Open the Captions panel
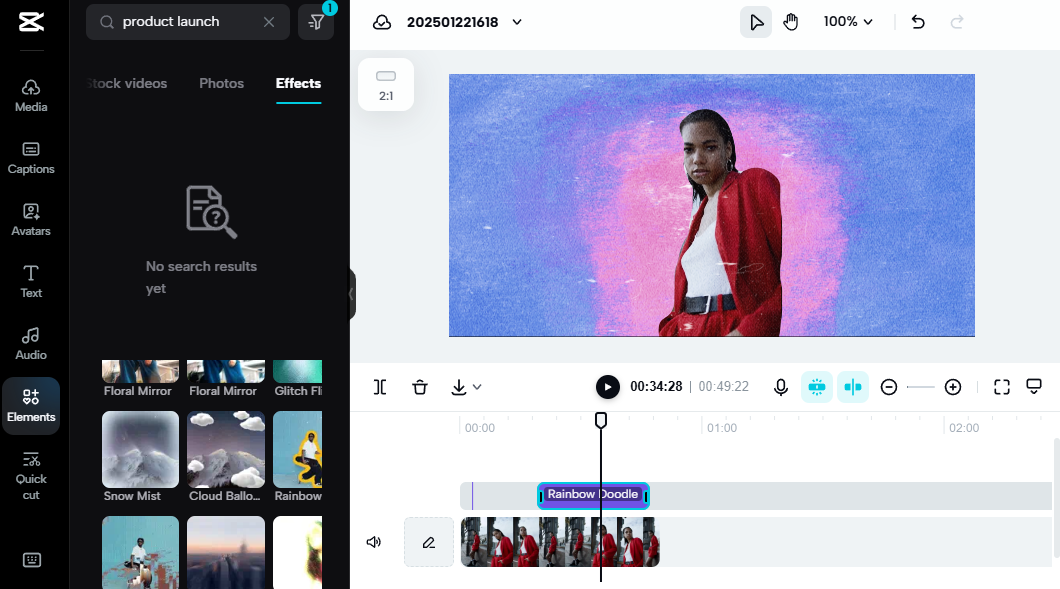Screen dimensions: 1060x589 pos(31,158)
